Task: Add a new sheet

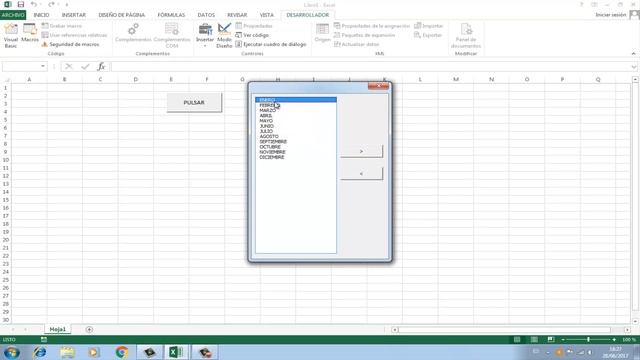Action: [89, 329]
